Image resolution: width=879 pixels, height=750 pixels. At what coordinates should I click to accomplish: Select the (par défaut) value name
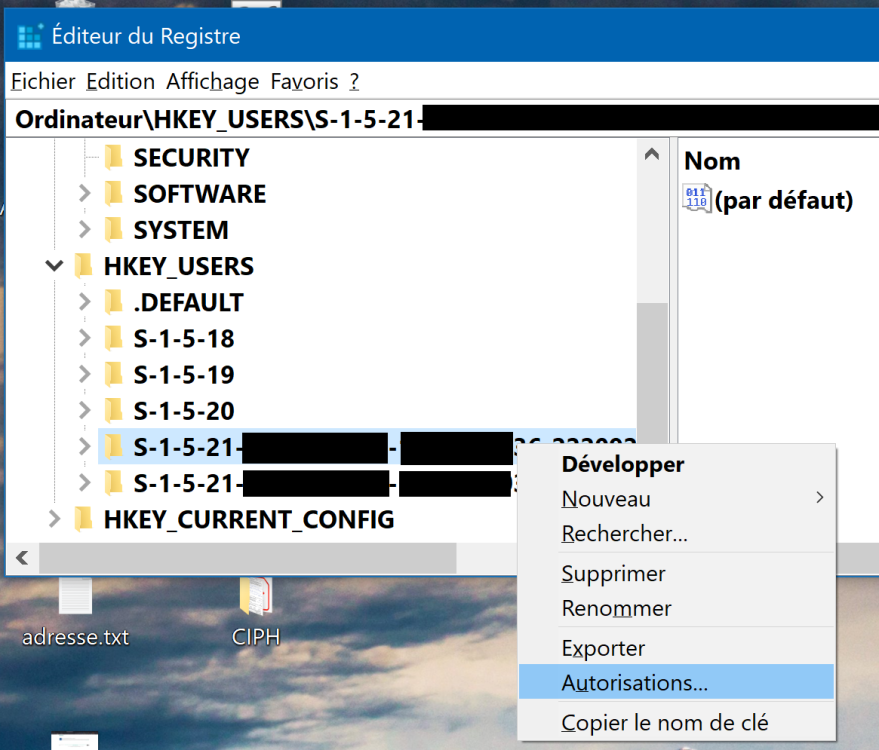(x=784, y=200)
